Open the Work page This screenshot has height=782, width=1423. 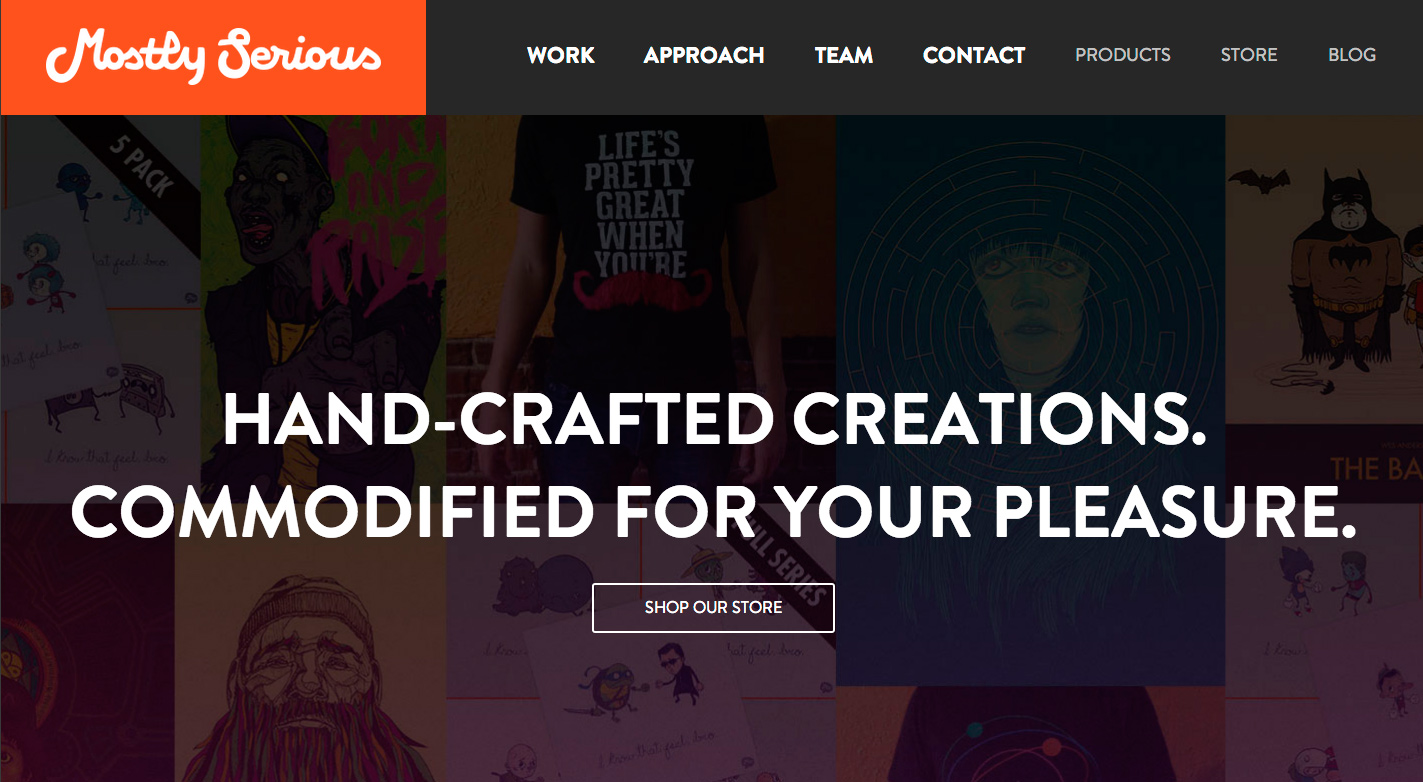[561, 55]
